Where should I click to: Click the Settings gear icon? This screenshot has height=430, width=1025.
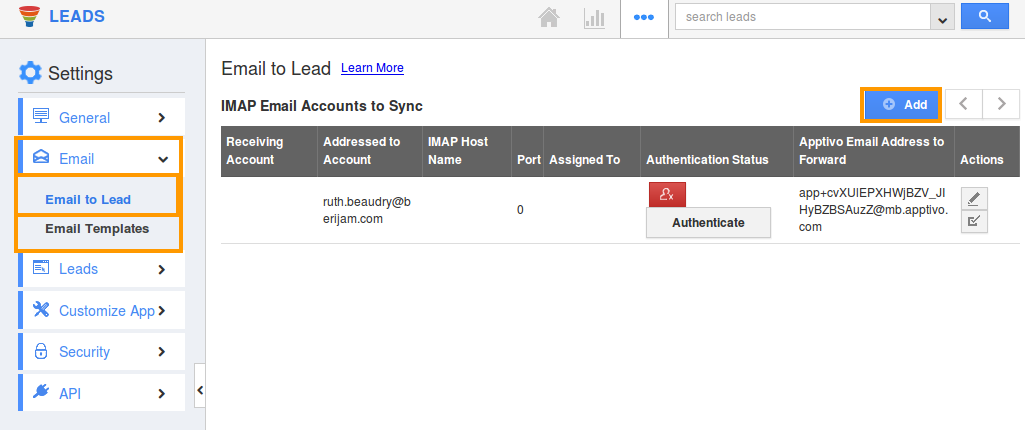coord(30,73)
